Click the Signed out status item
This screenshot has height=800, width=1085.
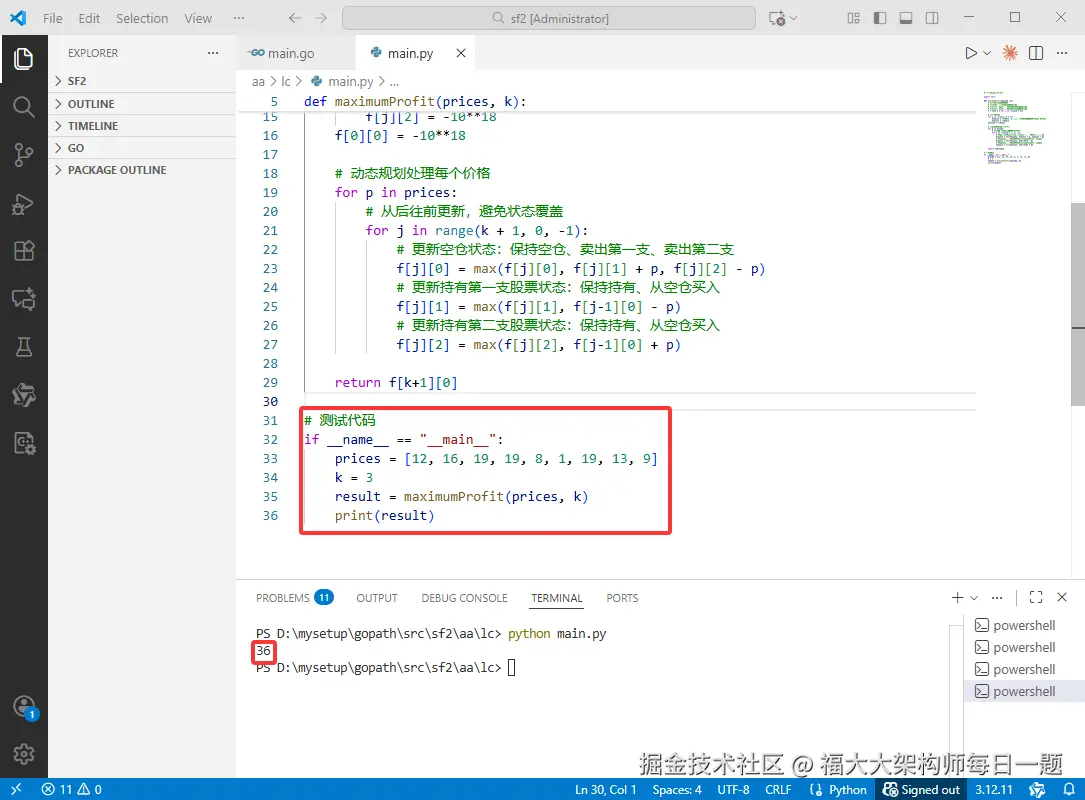point(921,790)
